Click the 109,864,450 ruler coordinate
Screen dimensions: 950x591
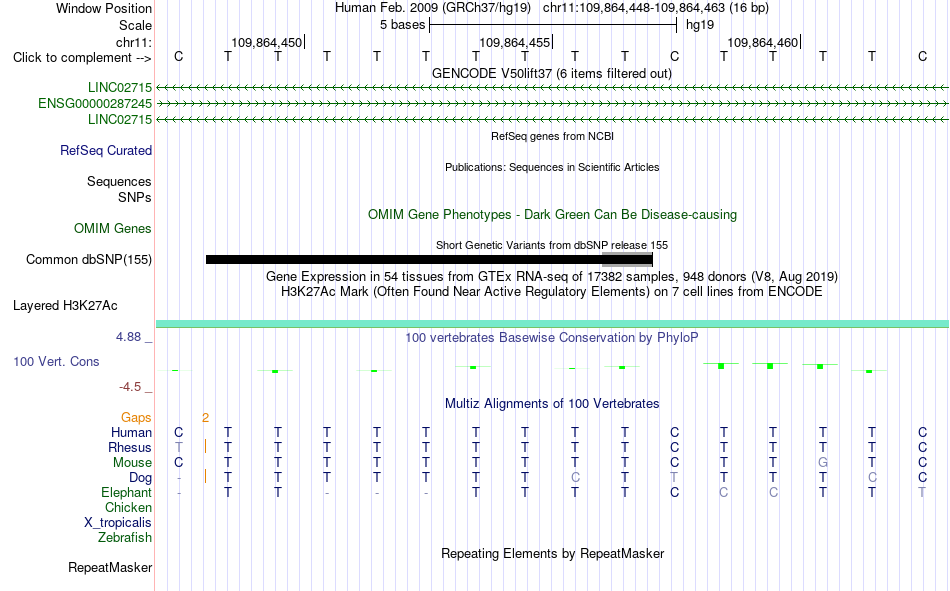tap(266, 42)
